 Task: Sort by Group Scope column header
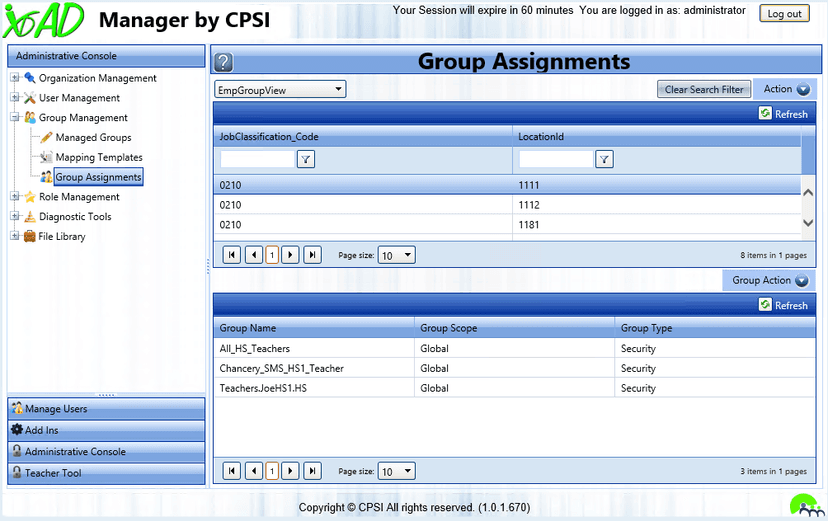[x=448, y=328]
